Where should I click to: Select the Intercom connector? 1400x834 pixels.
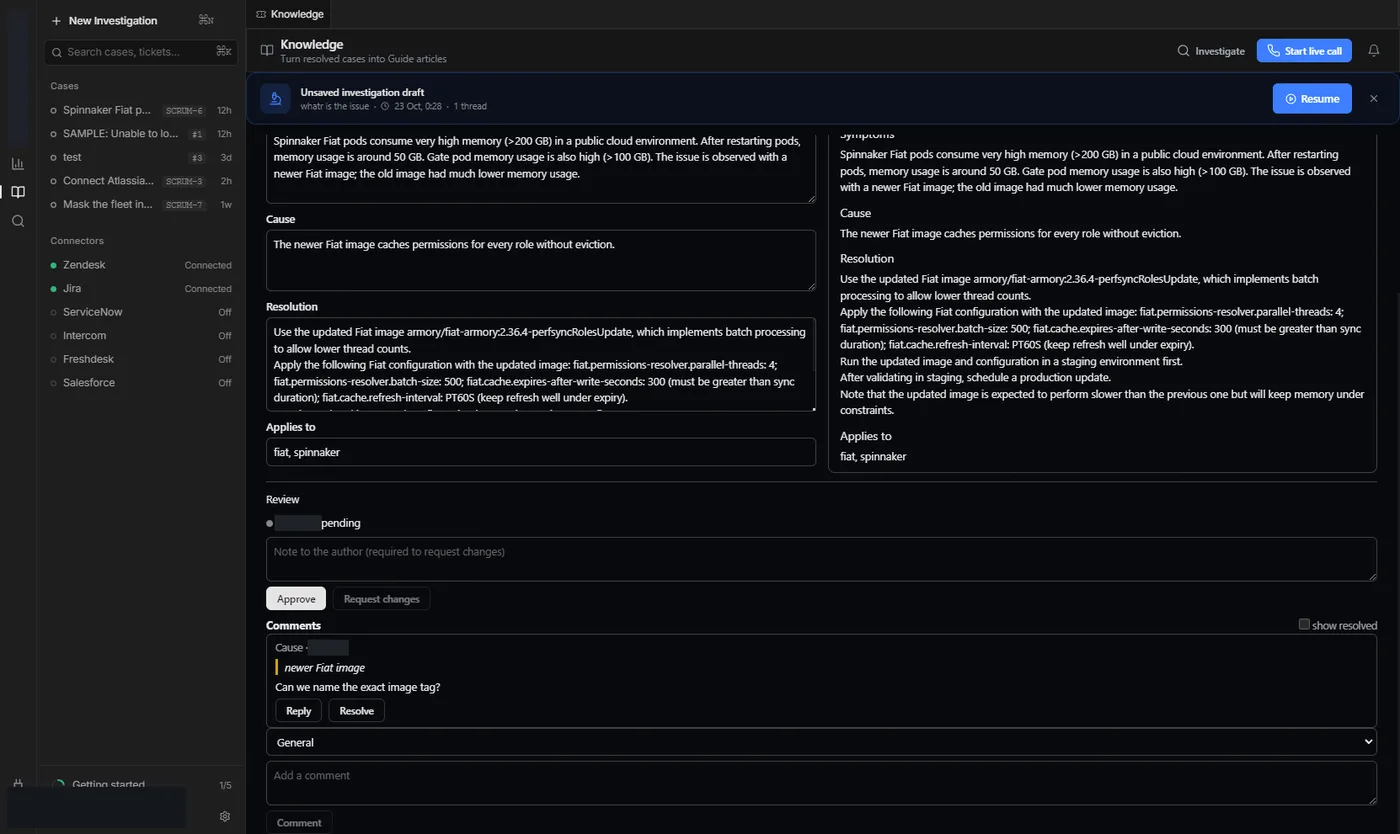(141, 336)
